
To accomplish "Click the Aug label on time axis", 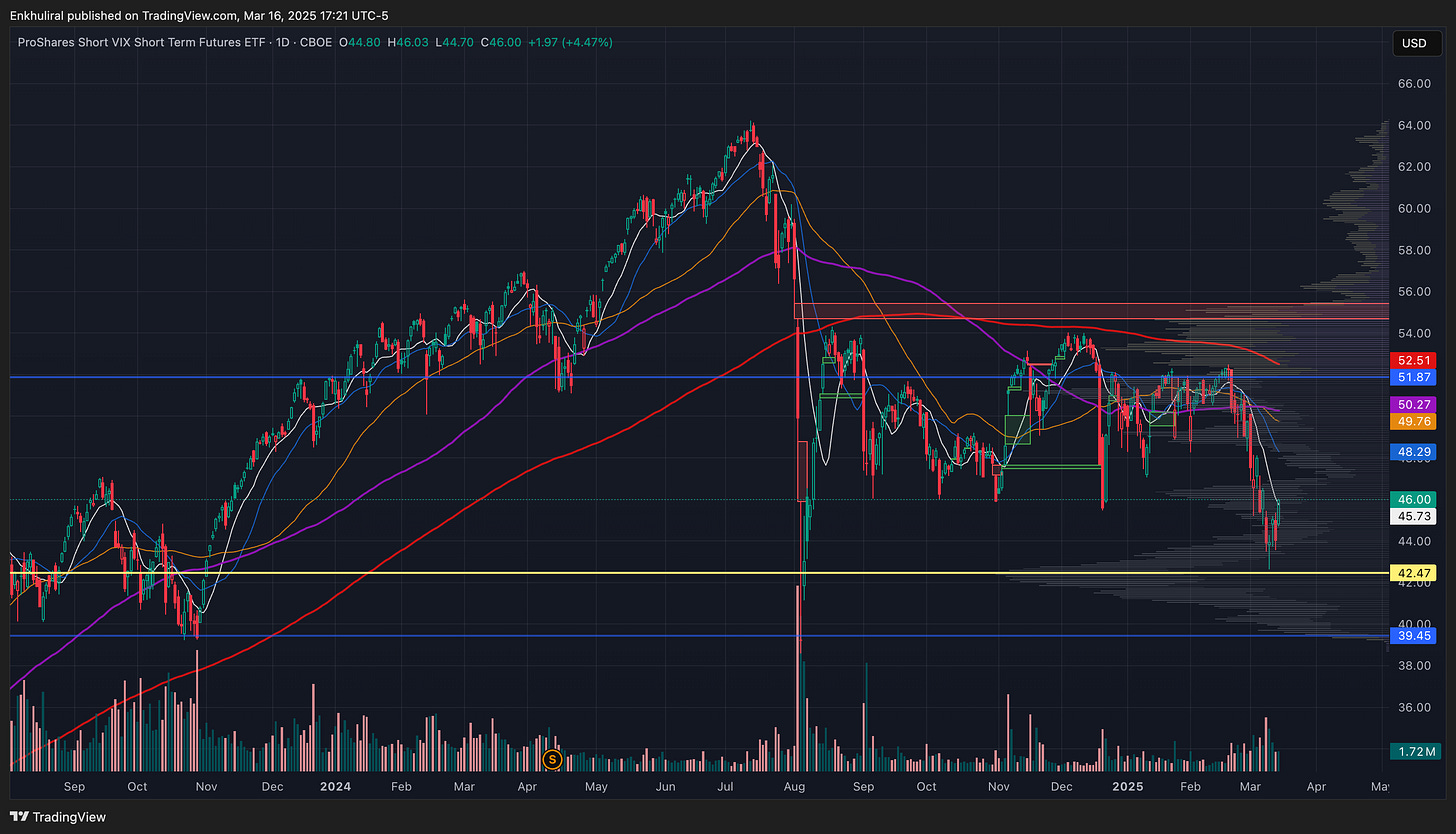I will pyautogui.click(x=797, y=786).
